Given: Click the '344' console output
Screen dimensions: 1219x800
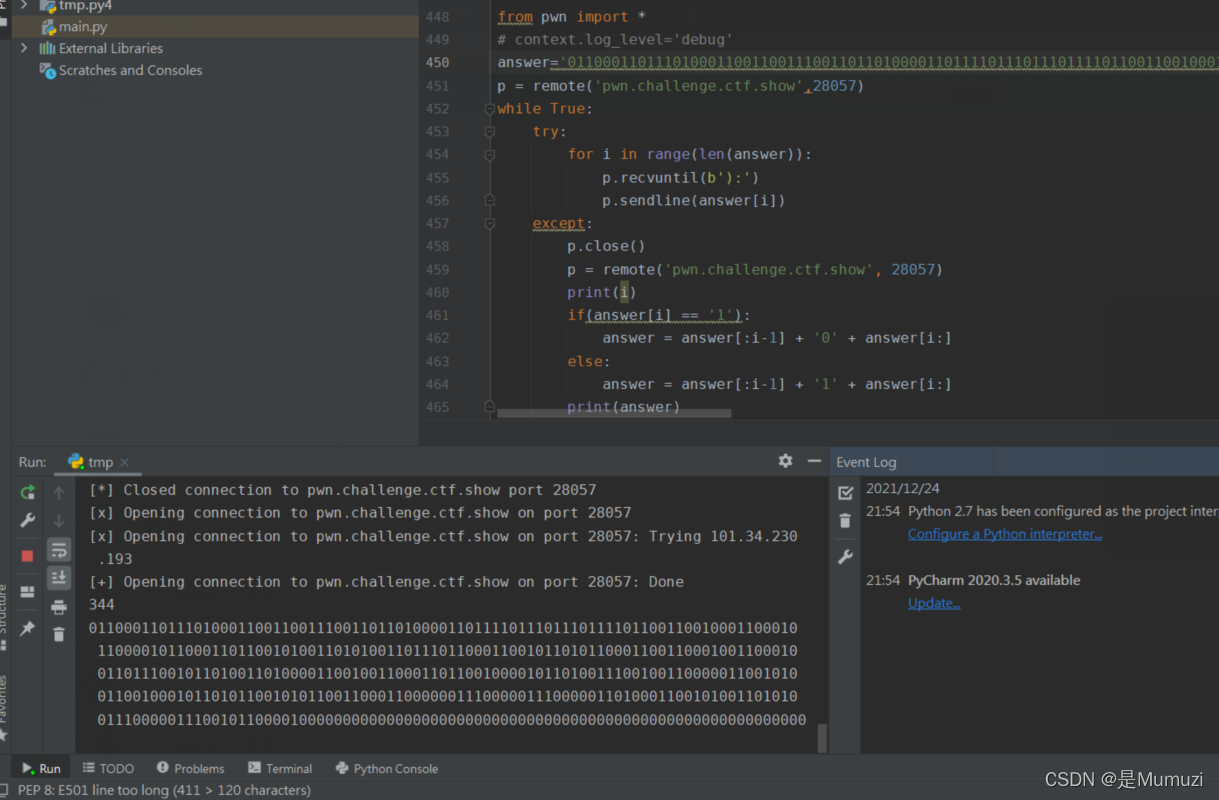Looking at the screenshot, I should click(102, 605).
